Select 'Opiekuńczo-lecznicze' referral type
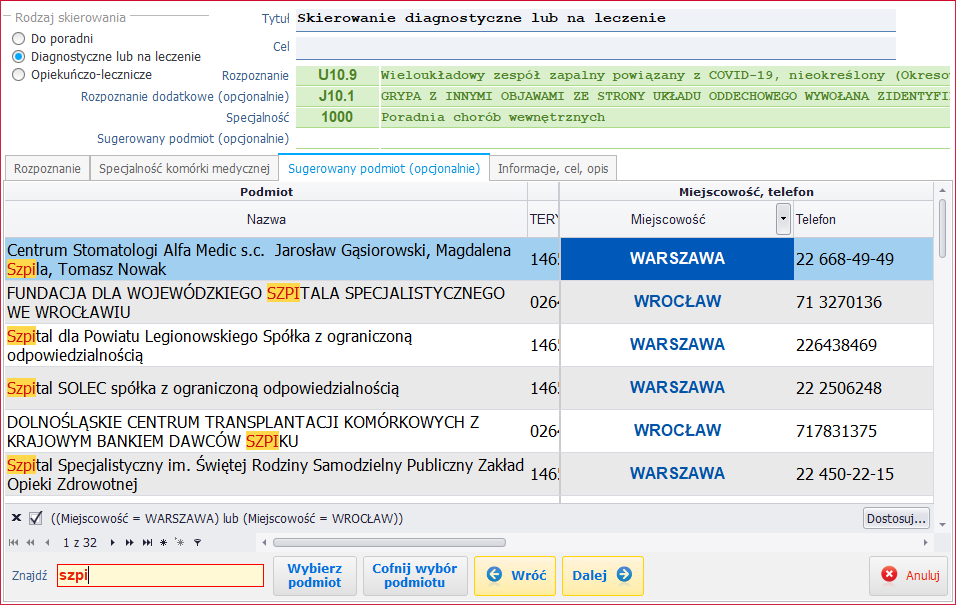 point(19,75)
